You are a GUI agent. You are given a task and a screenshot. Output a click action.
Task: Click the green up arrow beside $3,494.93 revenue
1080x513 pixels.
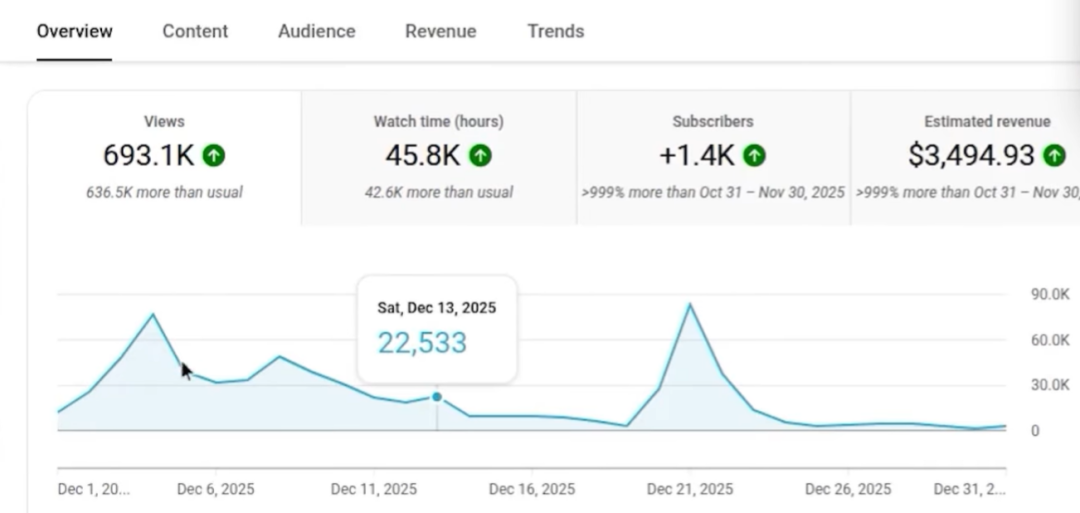pos(1054,156)
